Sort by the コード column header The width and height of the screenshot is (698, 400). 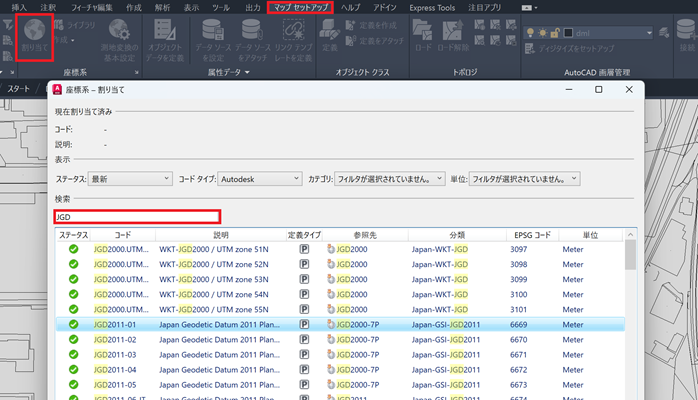[123, 235]
